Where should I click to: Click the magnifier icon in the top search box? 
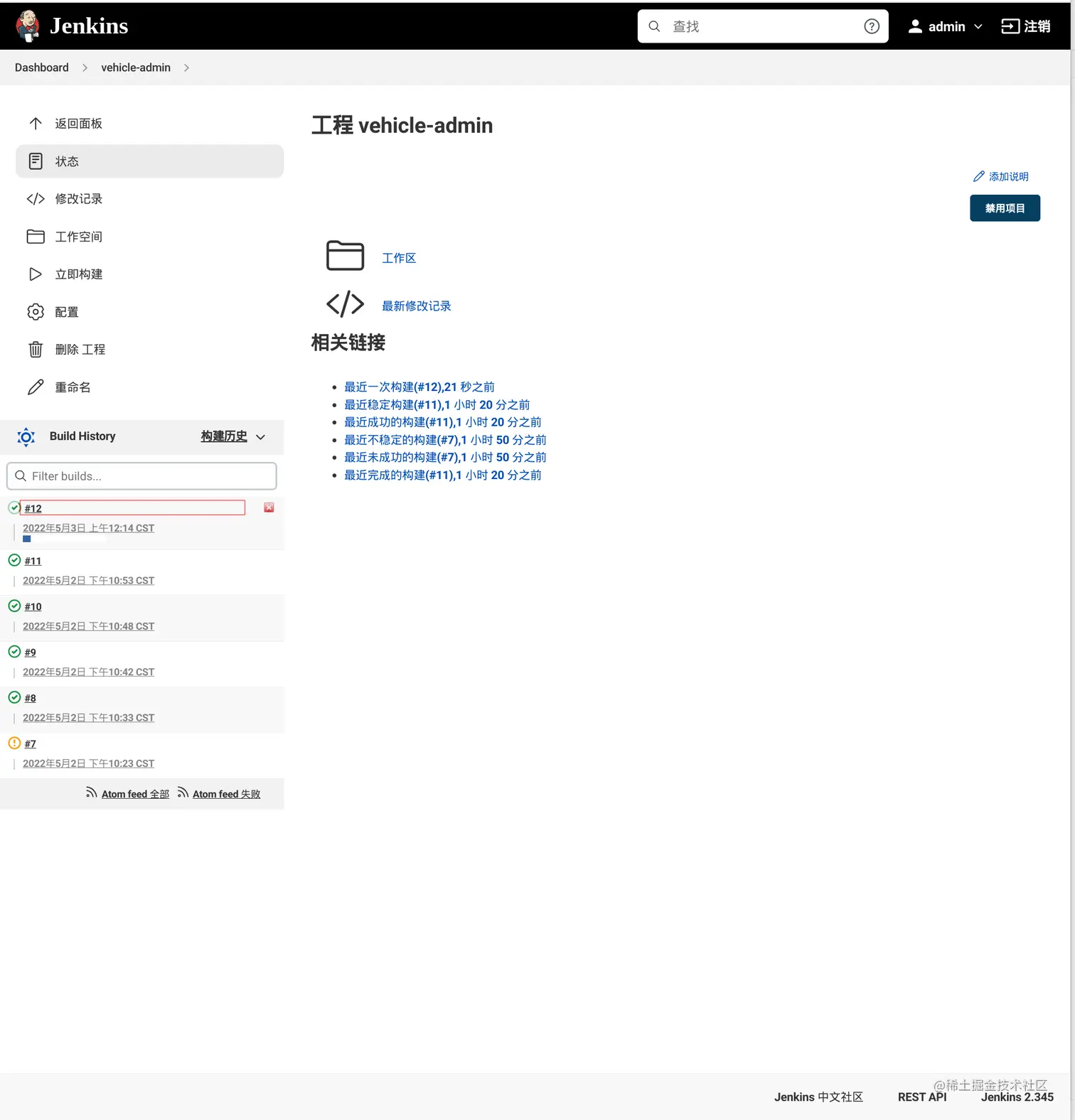click(x=654, y=26)
